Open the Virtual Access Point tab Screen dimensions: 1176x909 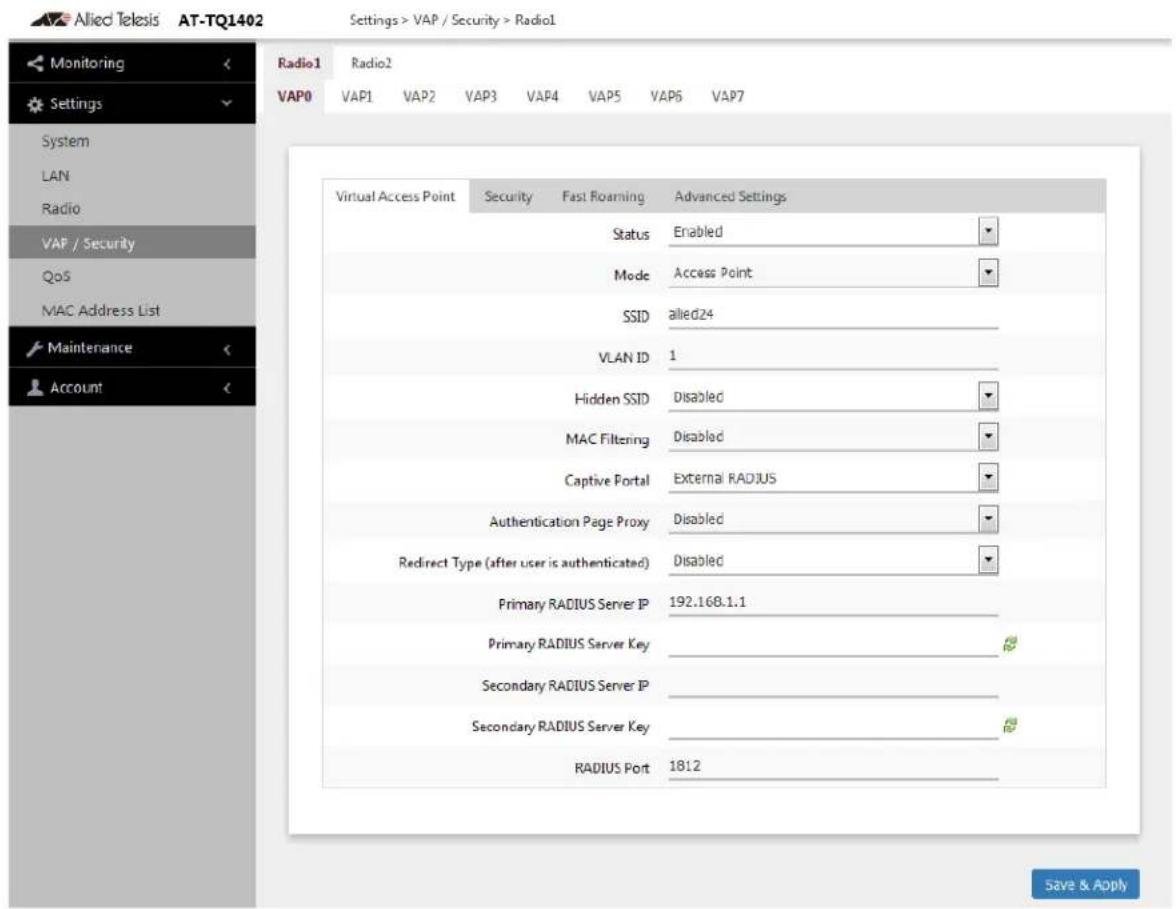click(x=395, y=196)
